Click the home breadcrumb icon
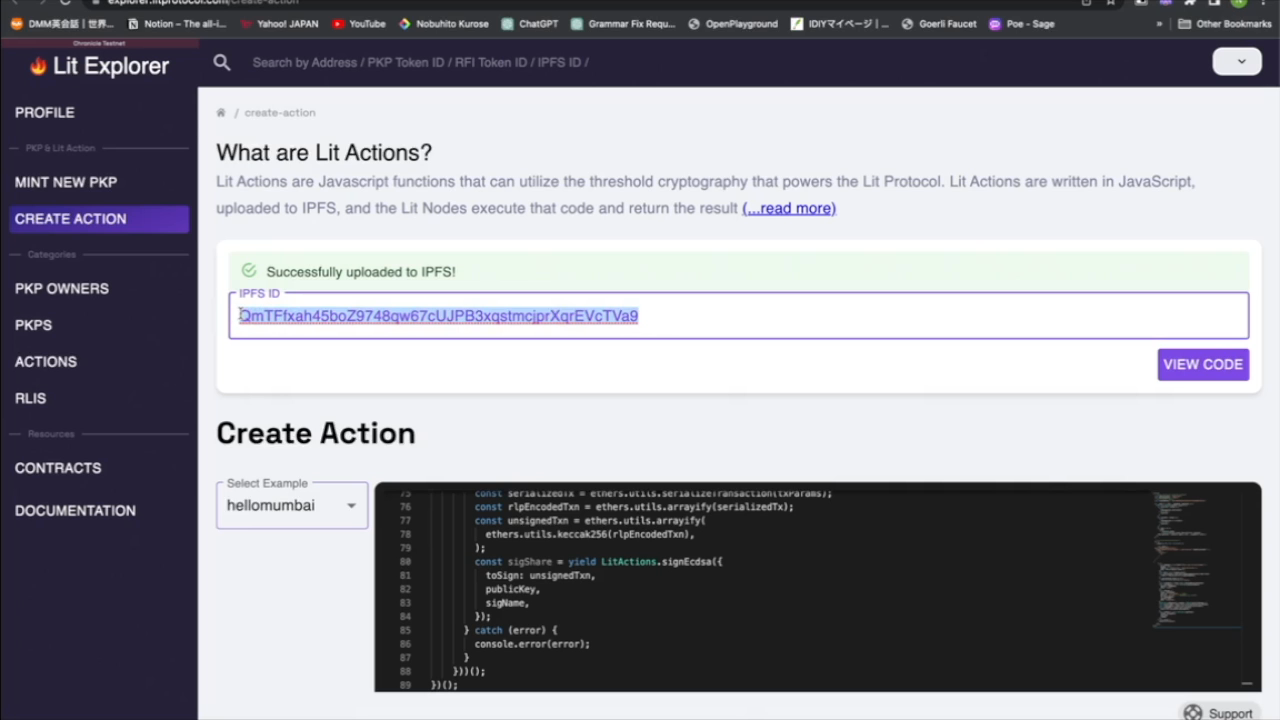Screen dimensions: 1280x720 tap(221, 113)
